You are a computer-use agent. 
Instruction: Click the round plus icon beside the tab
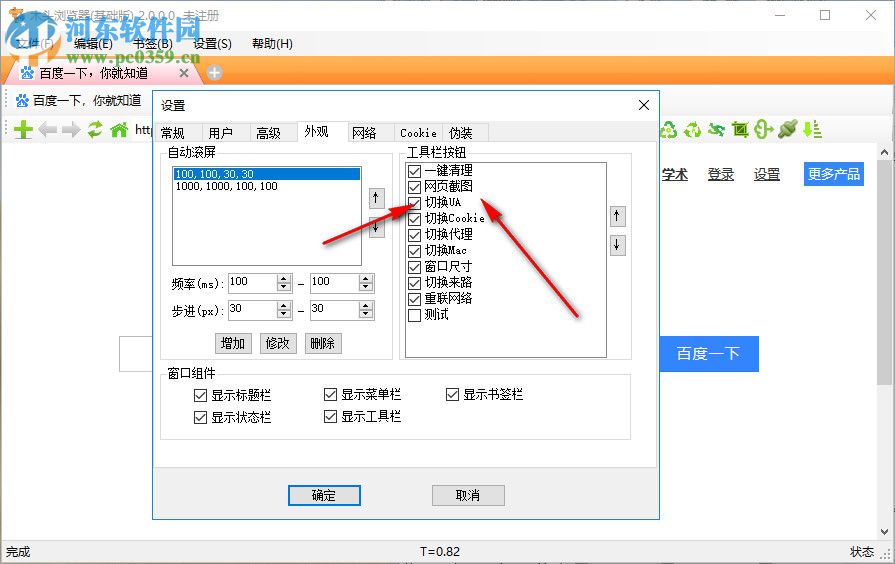pyautogui.click(x=214, y=72)
